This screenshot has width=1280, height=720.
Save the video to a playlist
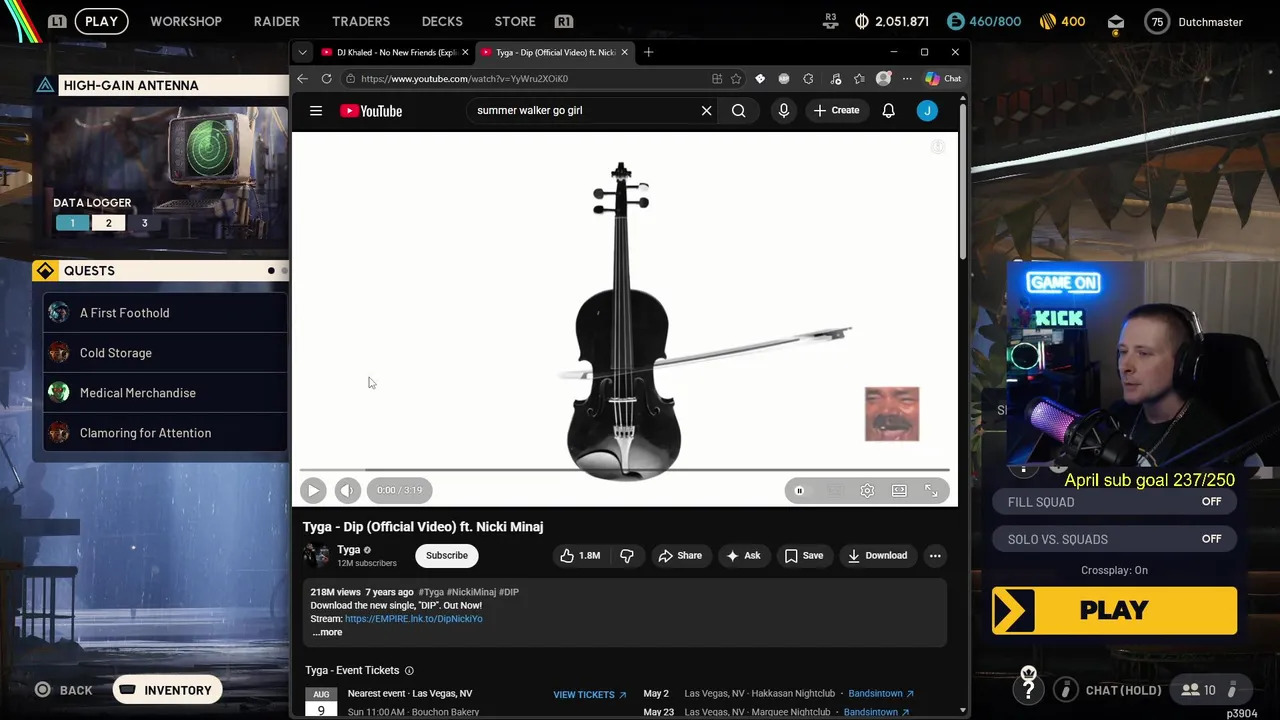804,556
